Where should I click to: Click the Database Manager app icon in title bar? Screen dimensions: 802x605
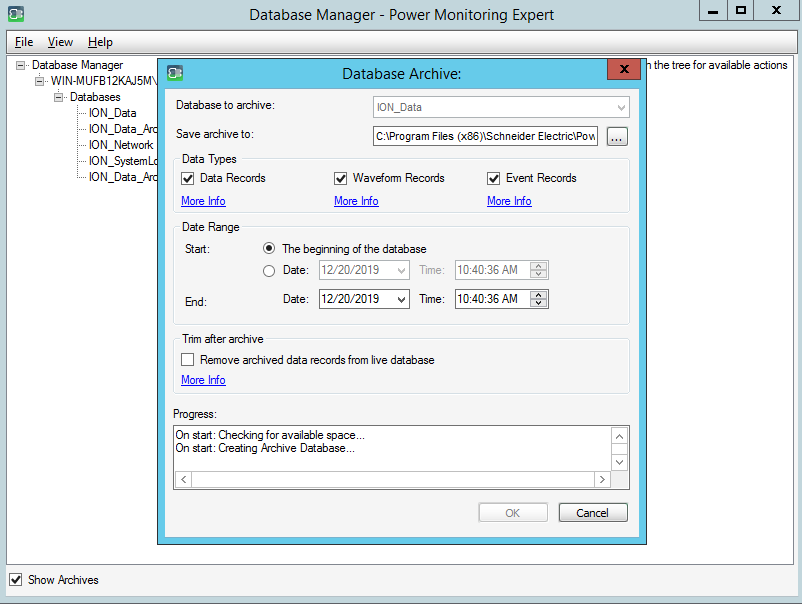pyautogui.click(x=16, y=14)
